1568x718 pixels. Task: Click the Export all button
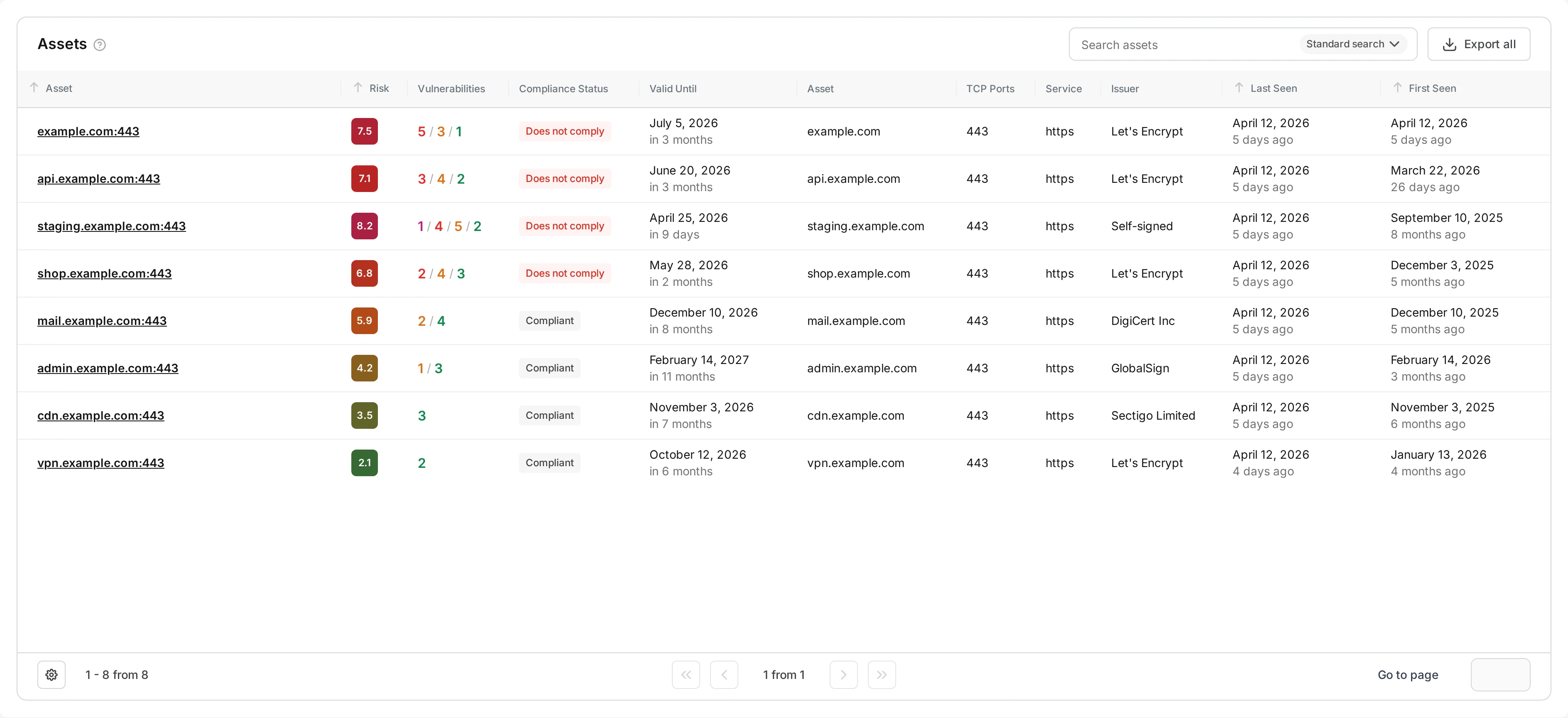point(1479,44)
